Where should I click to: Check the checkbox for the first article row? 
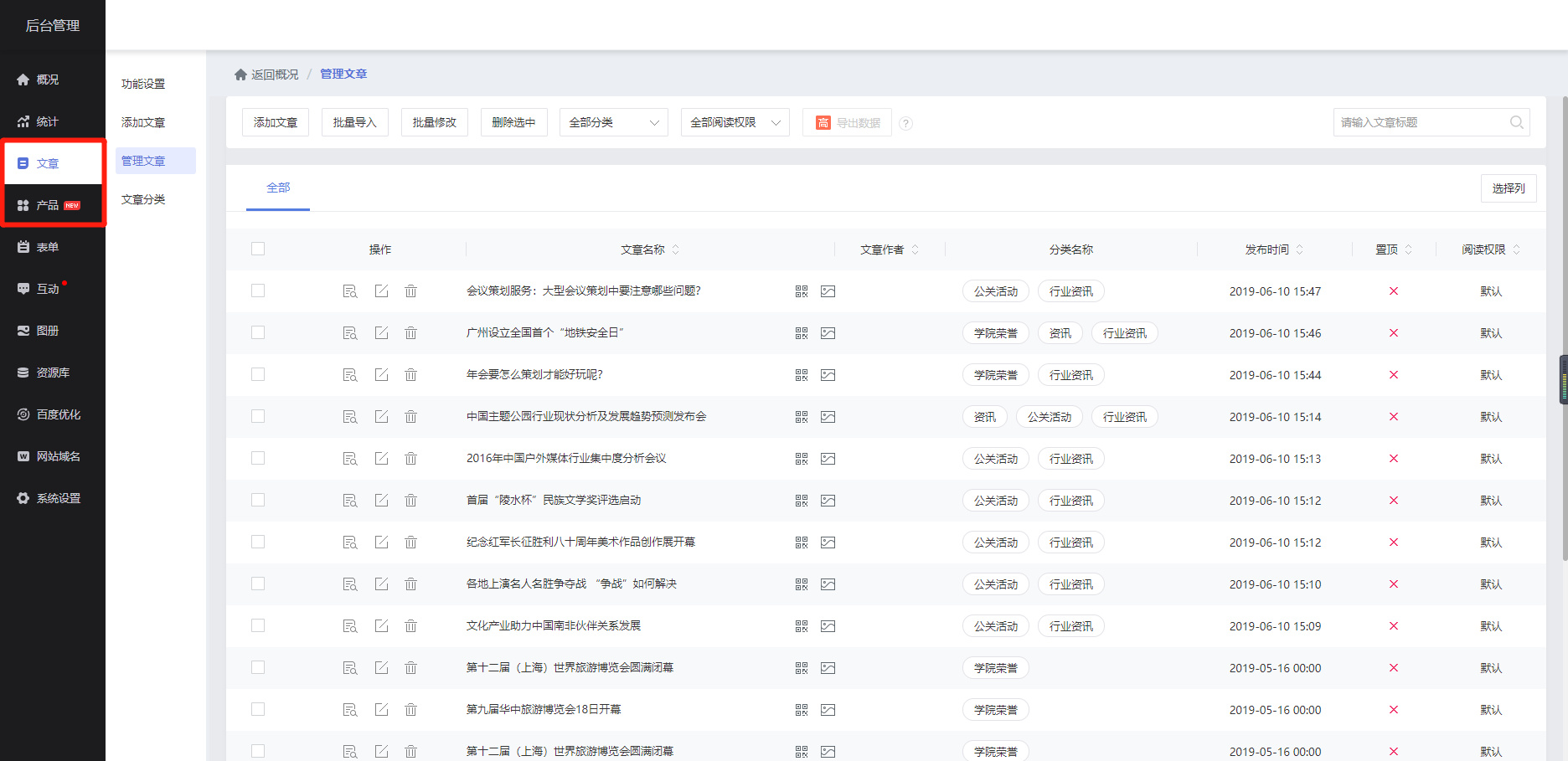point(258,291)
